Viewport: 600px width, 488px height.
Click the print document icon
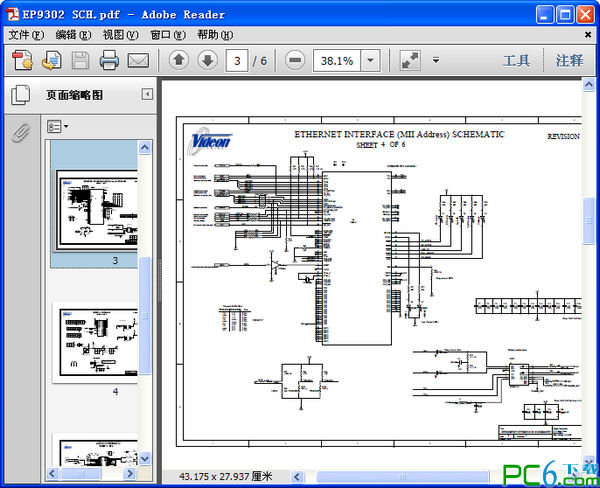click(109, 61)
